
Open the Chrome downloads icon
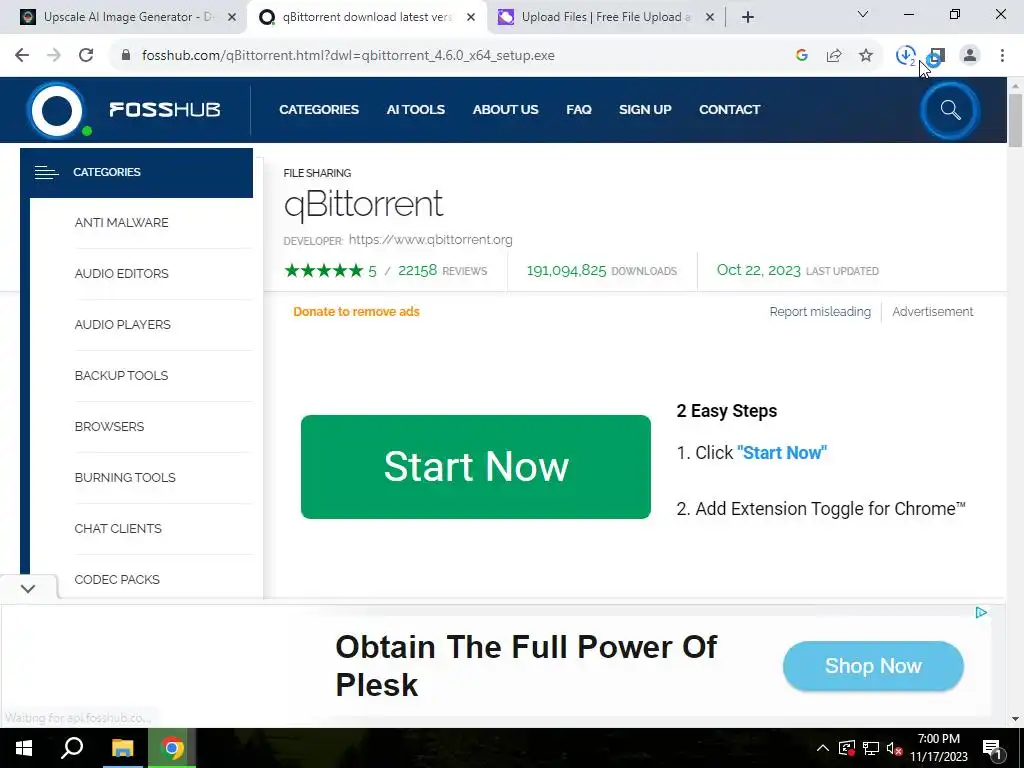(x=906, y=56)
